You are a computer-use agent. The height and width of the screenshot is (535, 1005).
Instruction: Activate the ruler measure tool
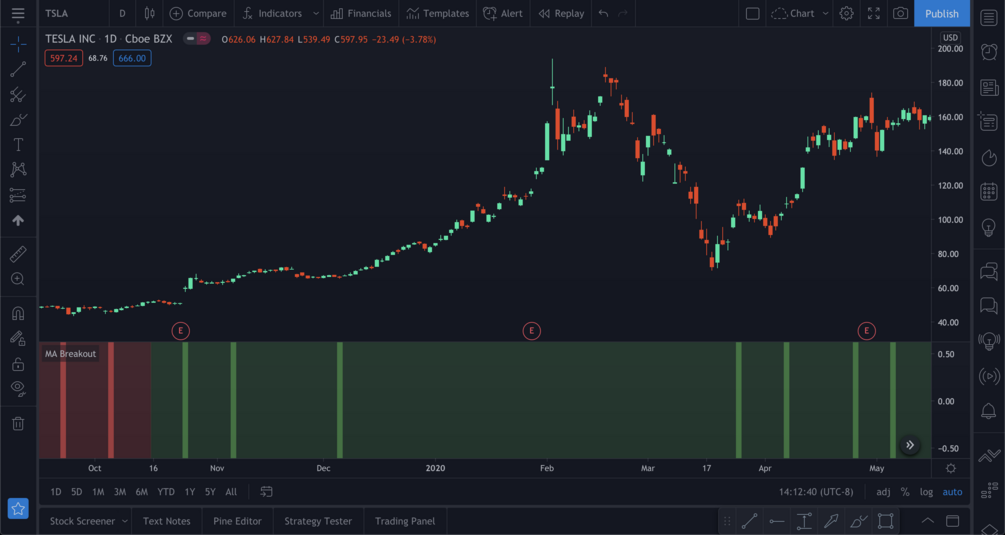18,254
